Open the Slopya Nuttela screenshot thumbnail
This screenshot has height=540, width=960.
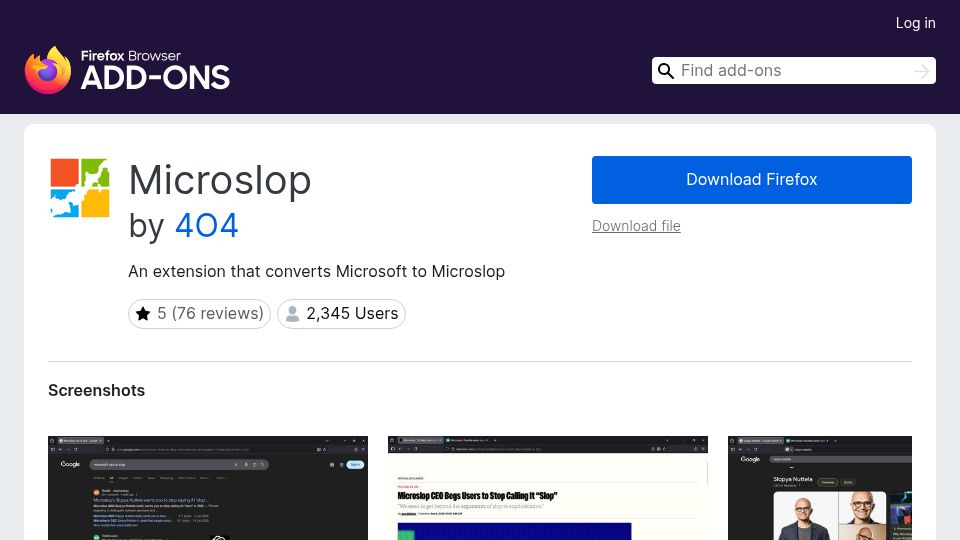pos(820,488)
